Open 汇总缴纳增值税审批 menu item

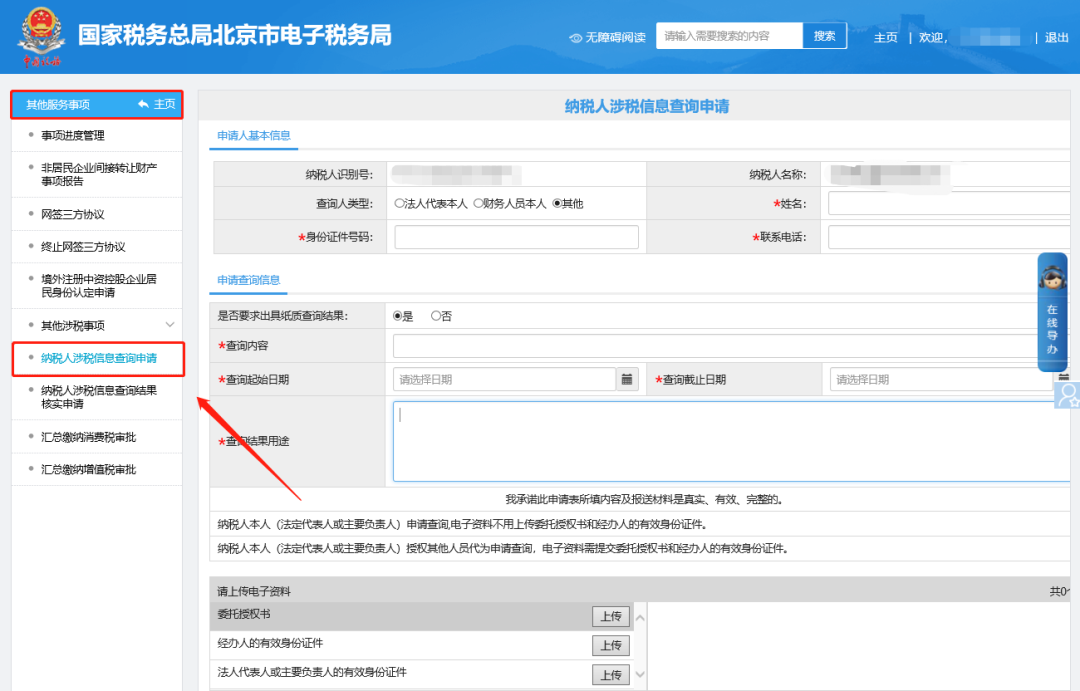(x=89, y=470)
